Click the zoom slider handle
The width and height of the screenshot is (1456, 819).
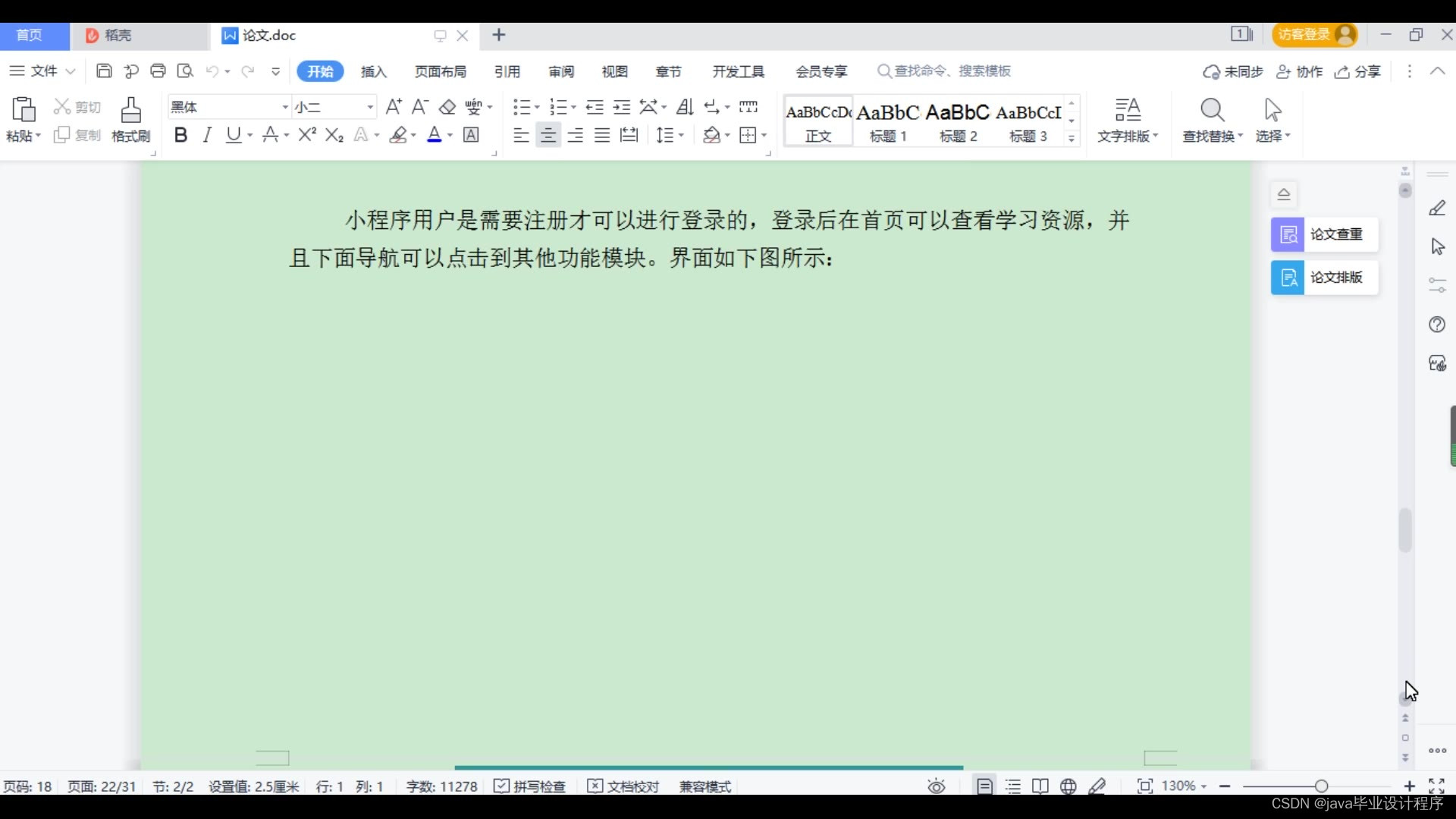pyautogui.click(x=1321, y=786)
